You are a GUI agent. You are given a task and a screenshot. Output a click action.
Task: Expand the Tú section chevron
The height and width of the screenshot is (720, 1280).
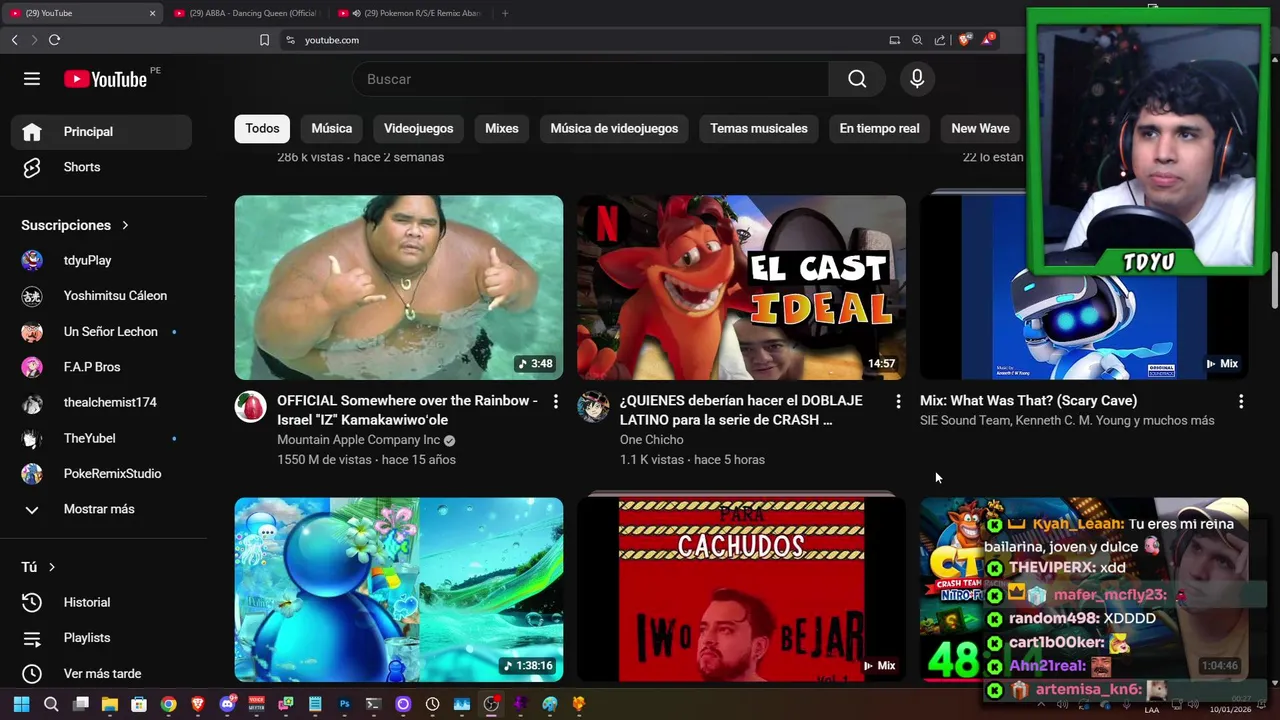pos(52,567)
